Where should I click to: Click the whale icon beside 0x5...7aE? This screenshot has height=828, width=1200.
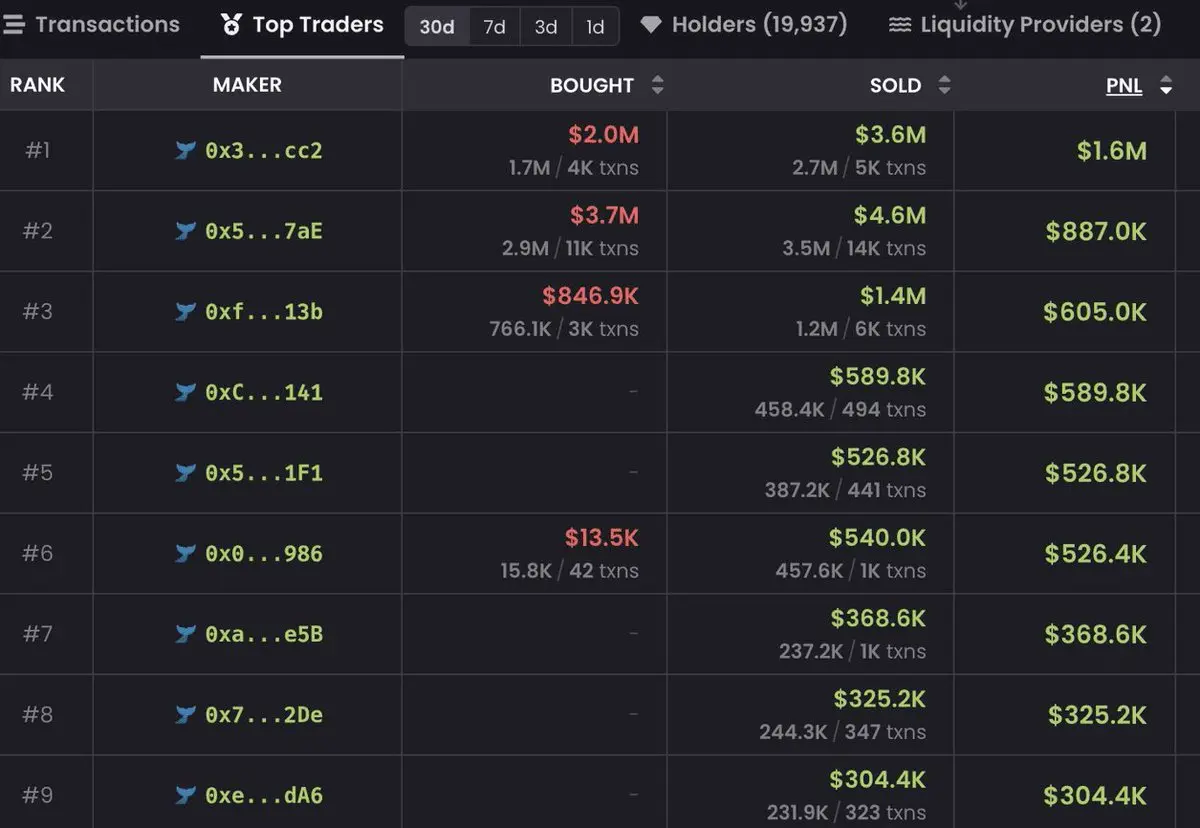point(185,231)
